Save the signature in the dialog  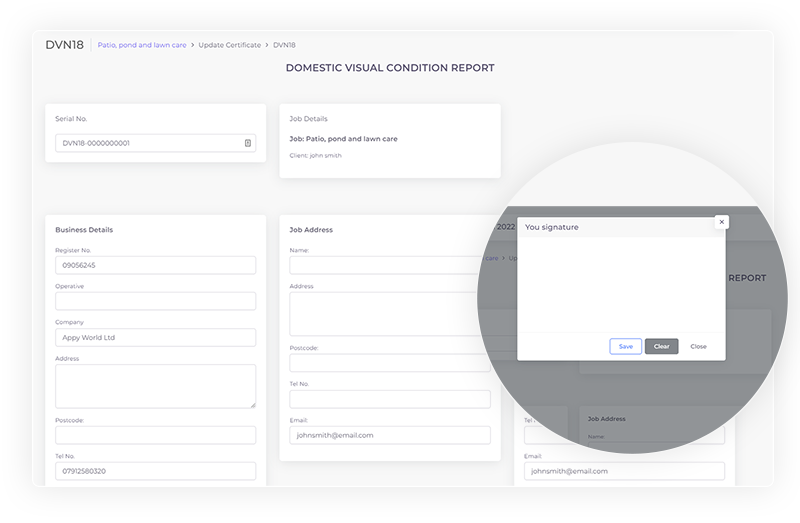pos(625,346)
